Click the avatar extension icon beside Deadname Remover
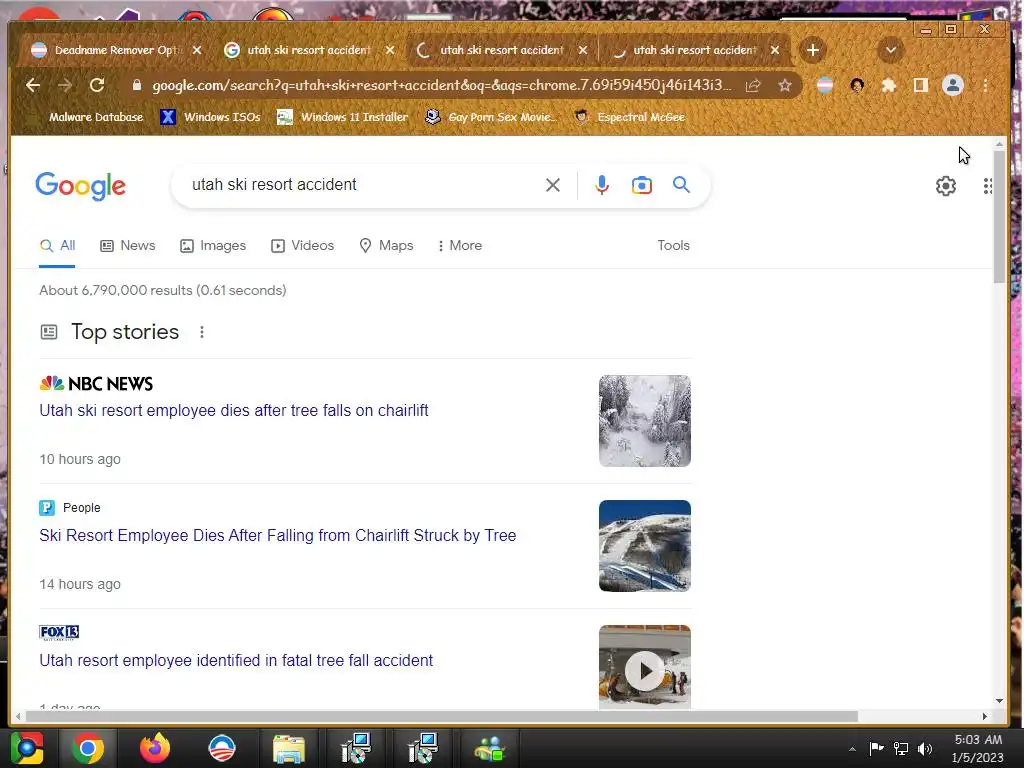Screen dimensions: 1024x768 [x=857, y=86]
